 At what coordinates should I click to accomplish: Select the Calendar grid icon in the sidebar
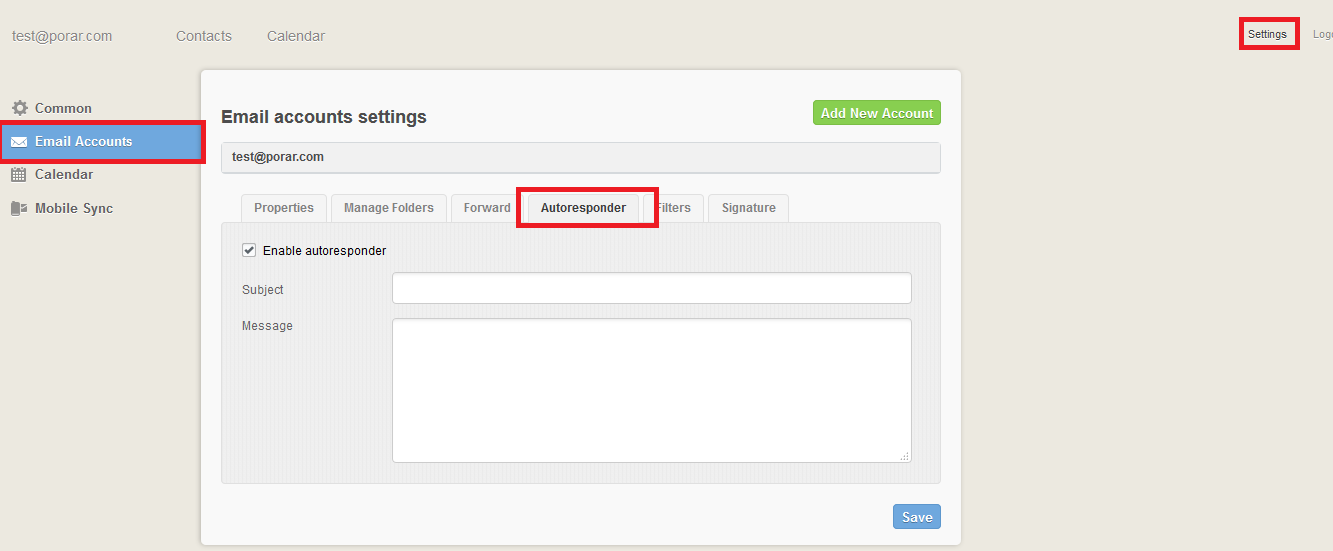coord(19,175)
